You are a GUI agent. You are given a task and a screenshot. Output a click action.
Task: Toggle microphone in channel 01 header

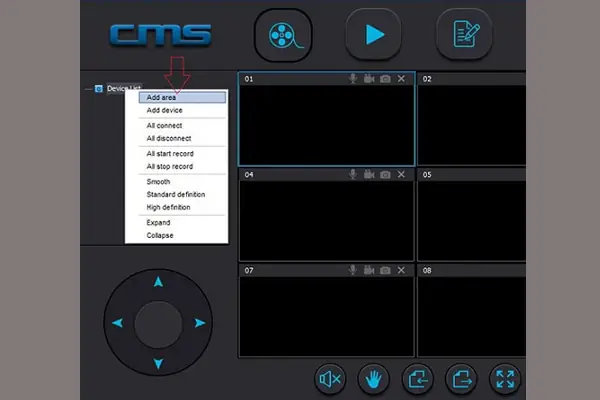pos(353,79)
